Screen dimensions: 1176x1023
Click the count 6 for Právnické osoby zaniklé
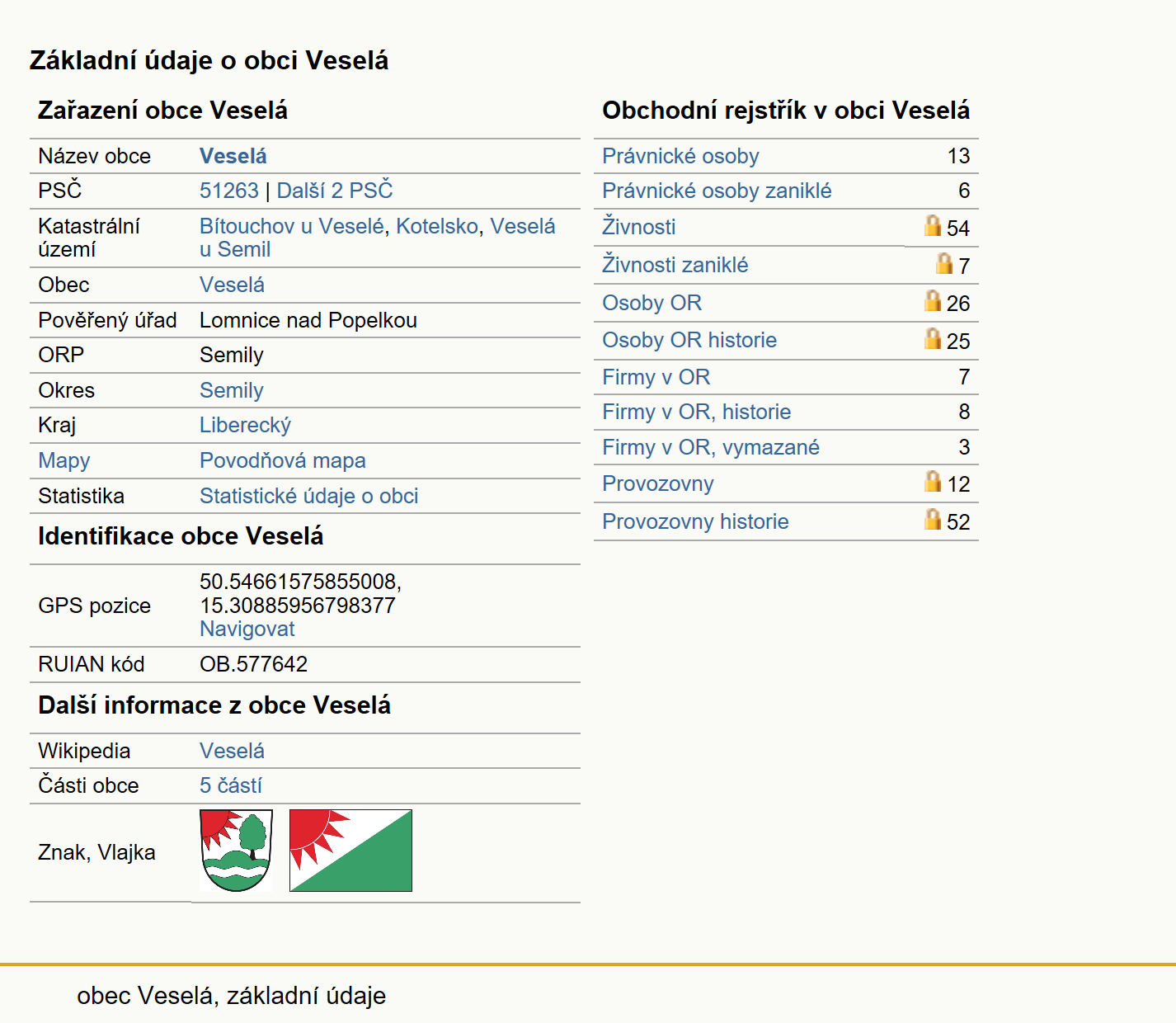point(964,191)
